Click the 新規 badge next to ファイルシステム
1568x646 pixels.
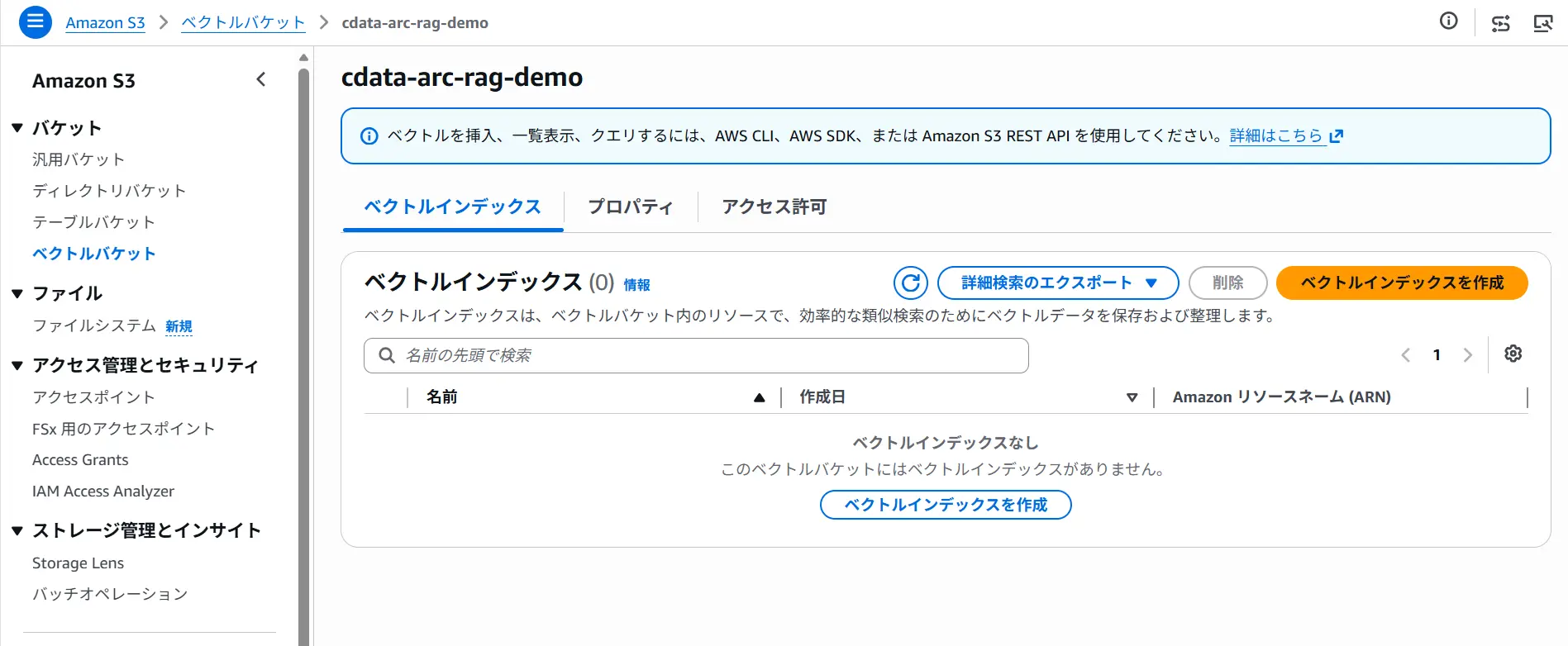tap(179, 326)
